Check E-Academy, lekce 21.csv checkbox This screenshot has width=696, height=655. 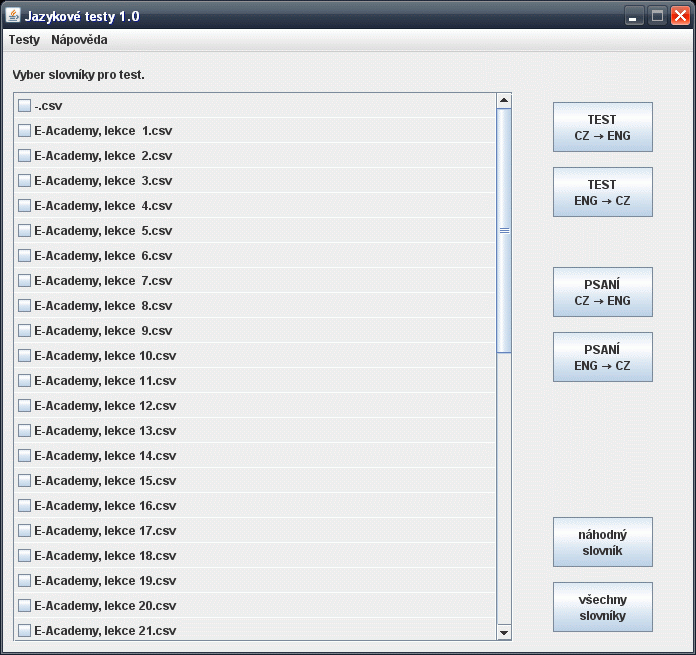(24, 631)
